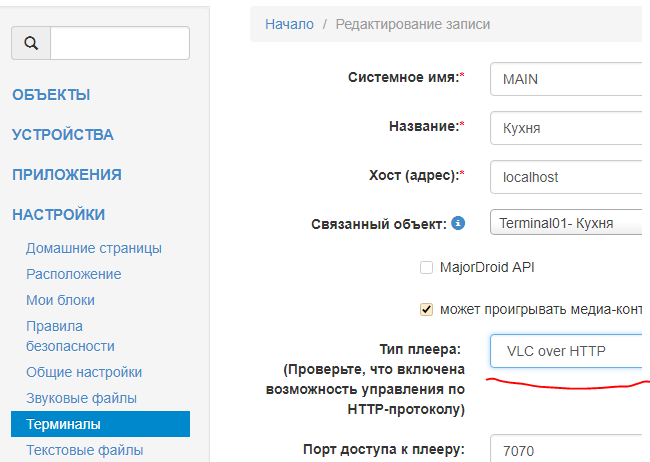The image size is (650, 462).
Task: Expand the УСТРОЙСТВА menu section
Action: point(63,135)
